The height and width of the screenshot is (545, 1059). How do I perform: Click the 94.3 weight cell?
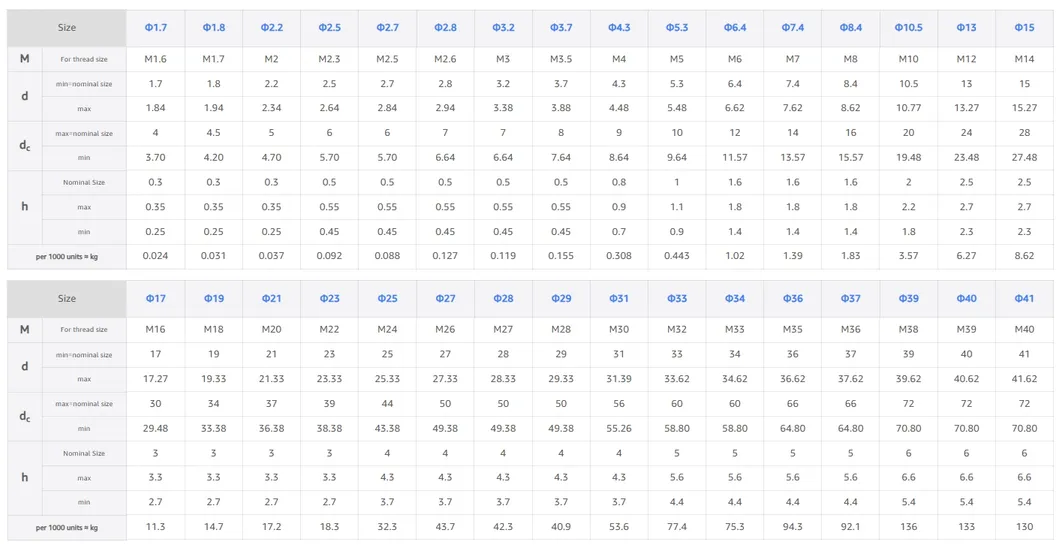pos(793,527)
